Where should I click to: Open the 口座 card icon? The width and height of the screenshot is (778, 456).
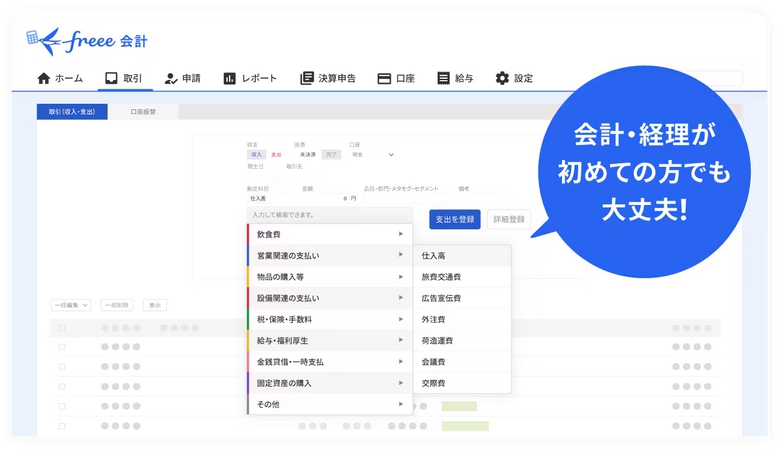coord(384,78)
